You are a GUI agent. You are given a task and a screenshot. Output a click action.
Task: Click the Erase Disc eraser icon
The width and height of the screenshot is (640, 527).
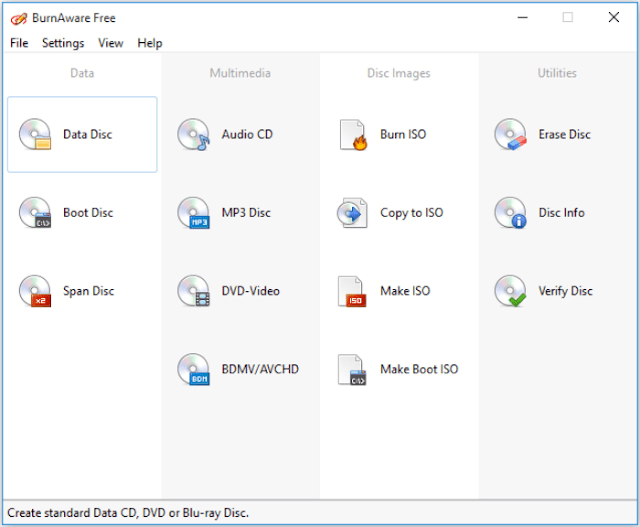[x=511, y=134]
